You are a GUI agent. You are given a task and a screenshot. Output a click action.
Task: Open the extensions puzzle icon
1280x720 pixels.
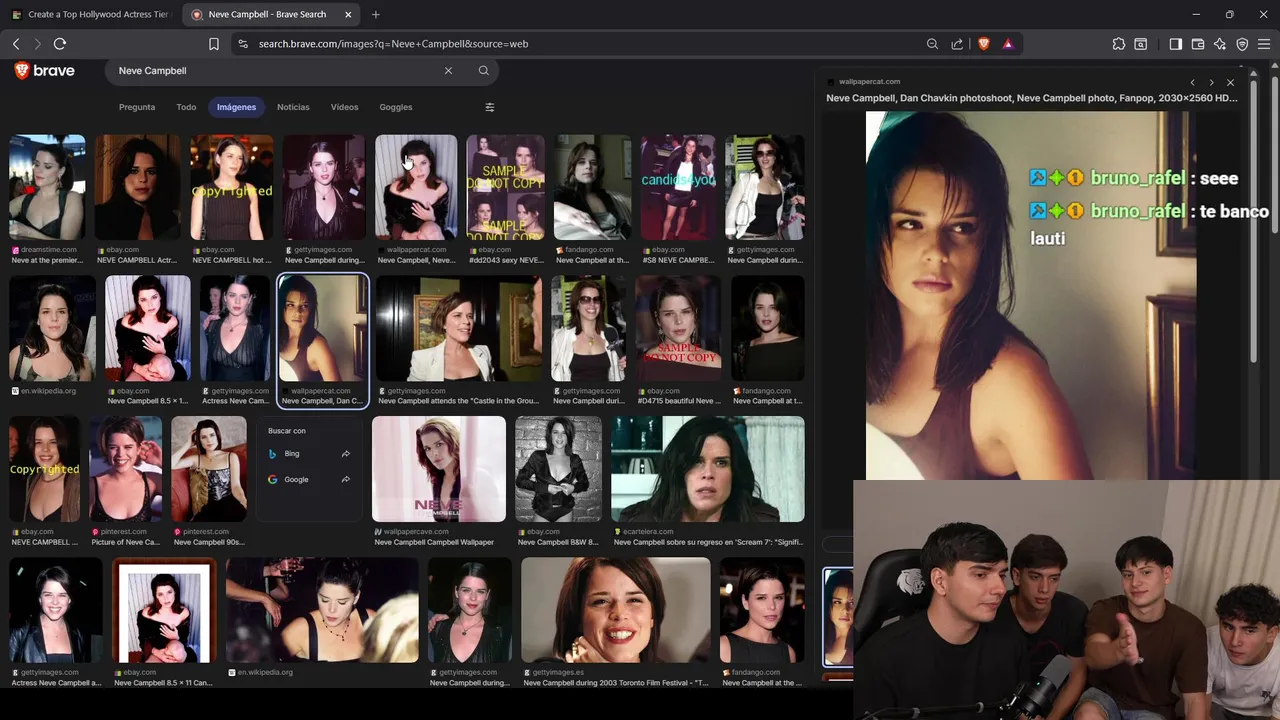pyautogui.click(x=1119, y=44)
